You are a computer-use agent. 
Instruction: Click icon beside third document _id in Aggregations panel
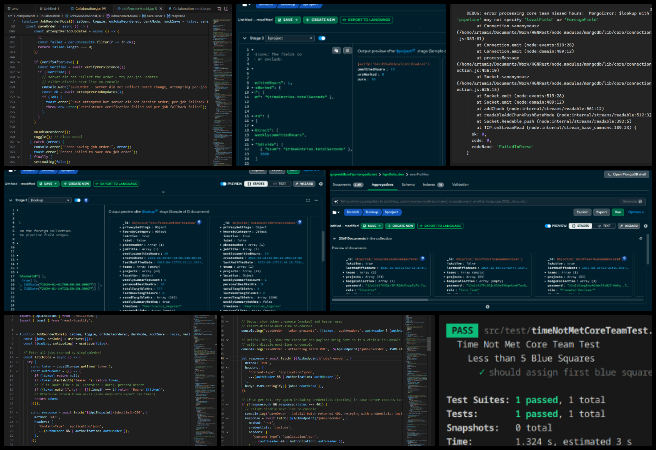624,258
